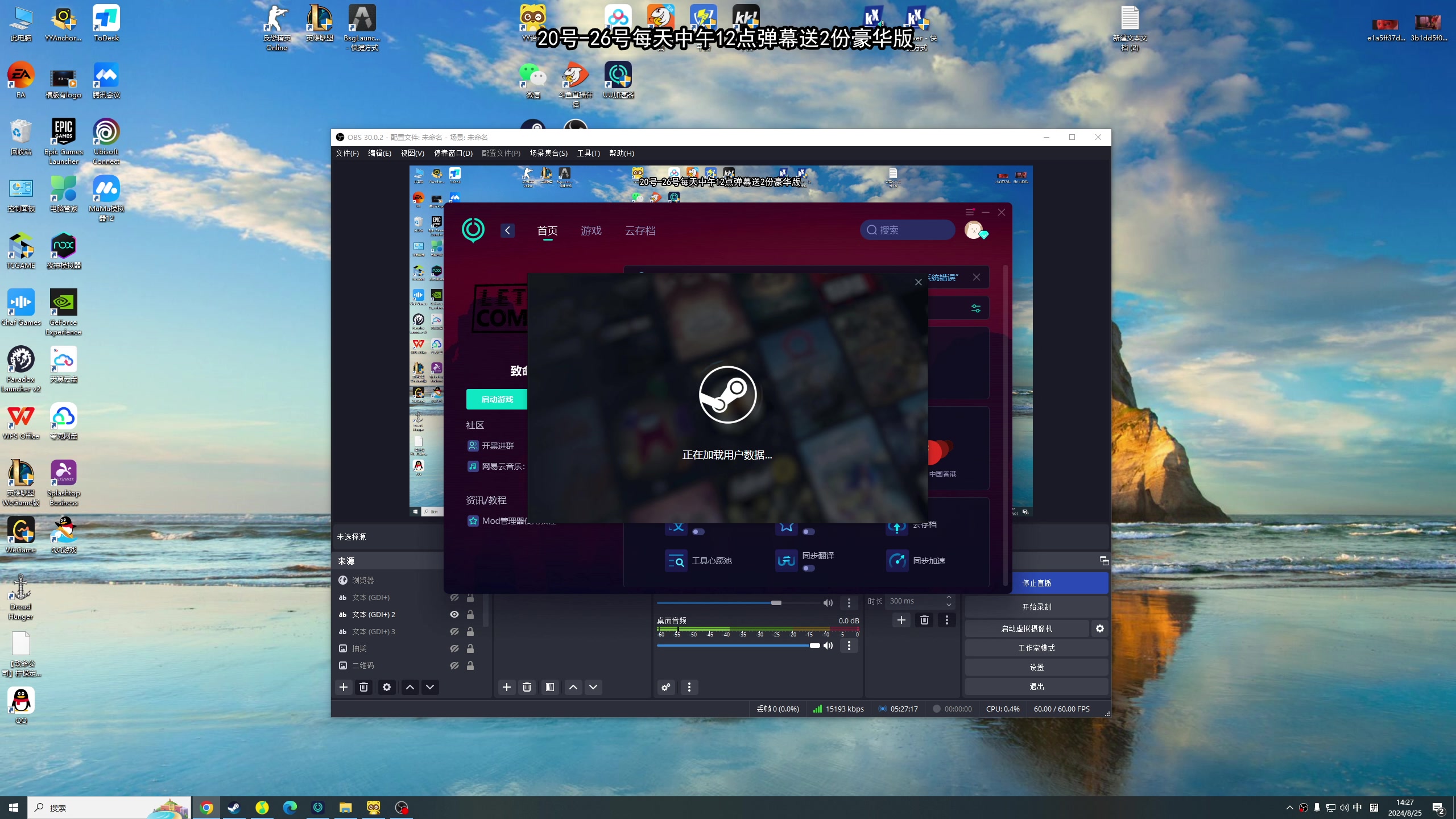Add a scene with the scenes plus icon
The height and width of the screenshot is (819, 1456).
[x=507, y=687]
